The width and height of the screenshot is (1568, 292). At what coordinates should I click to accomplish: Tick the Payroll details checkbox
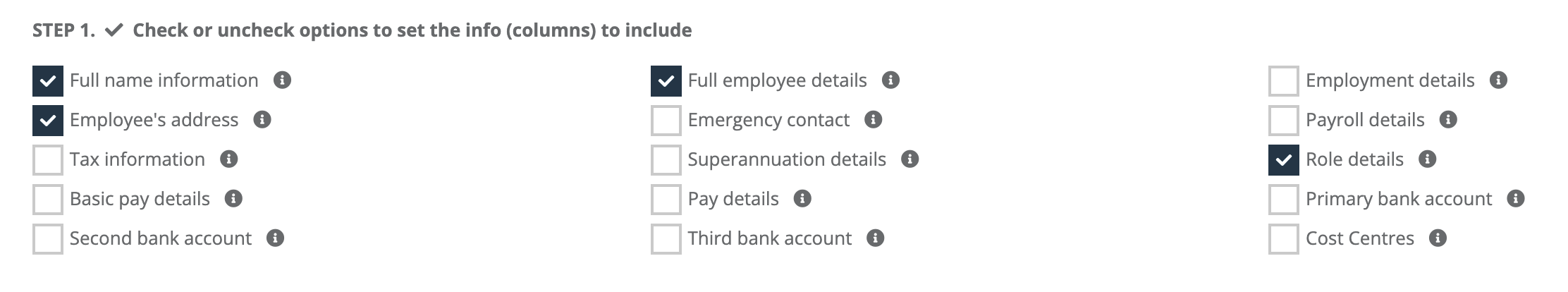(1284, 121)
